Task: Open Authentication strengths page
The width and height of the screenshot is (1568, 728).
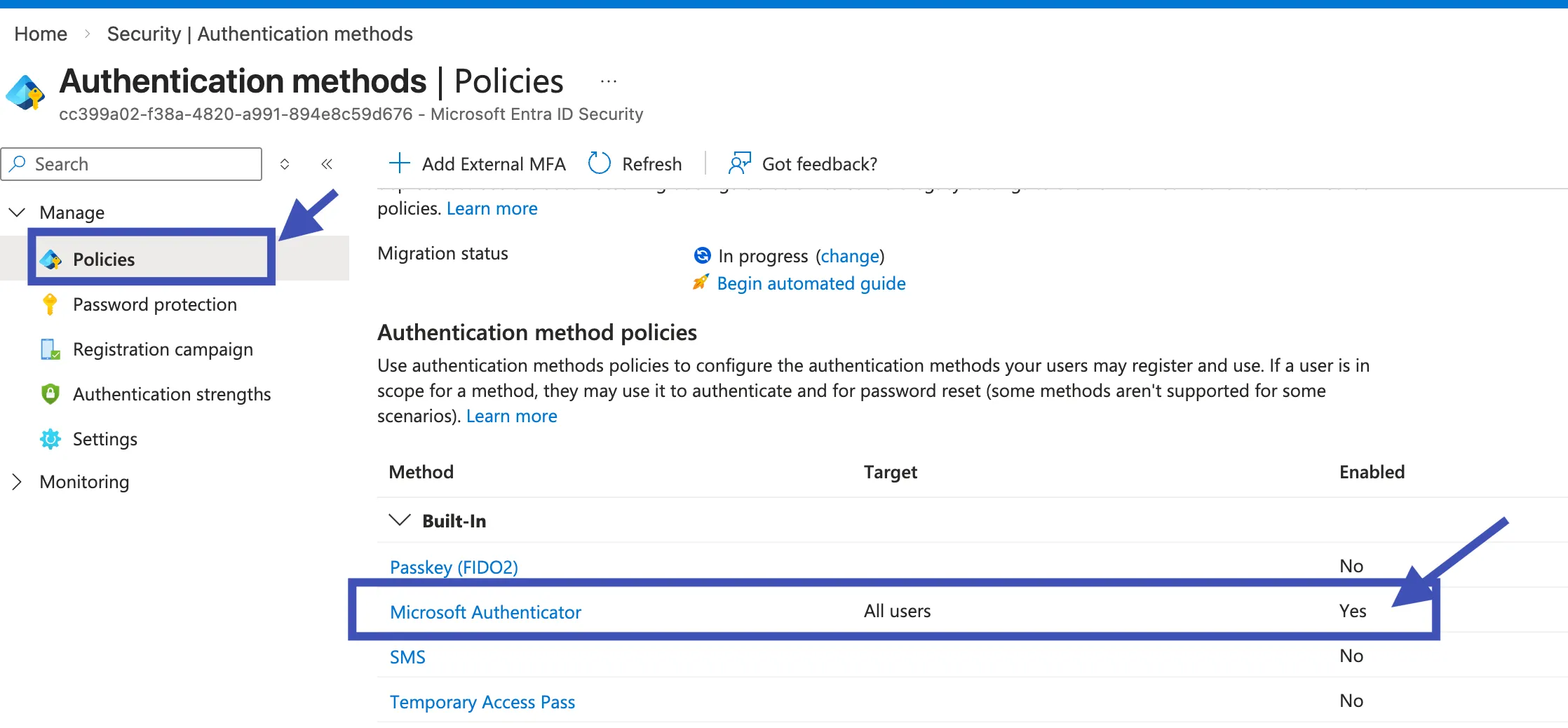Action: point(172,394)
